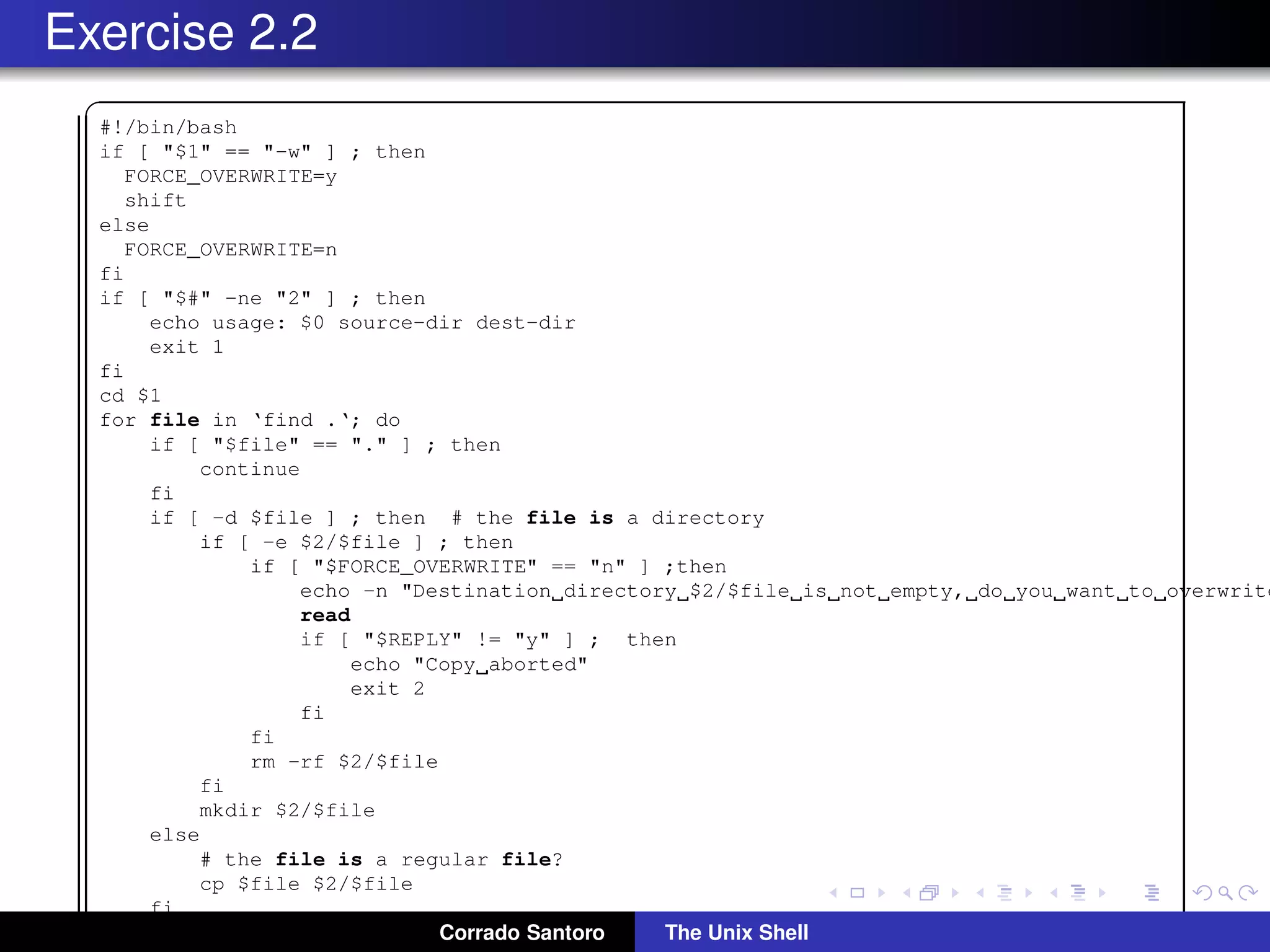Click The Unix Shell title in footer
The height and width of the screenshot is (952, 1270).
736,932
